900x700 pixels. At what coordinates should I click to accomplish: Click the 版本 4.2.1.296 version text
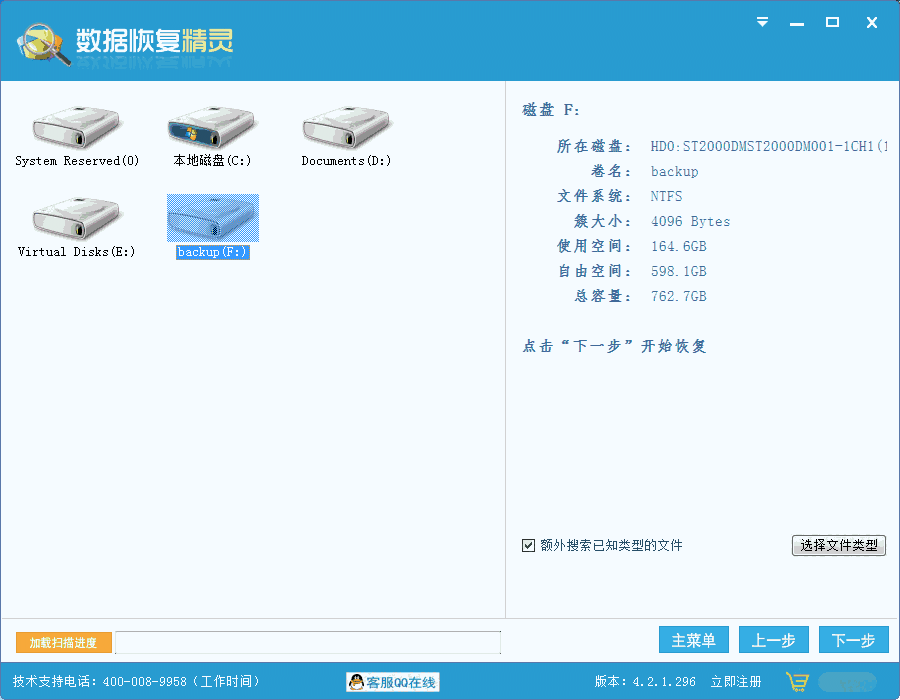[x=645, y=682]
